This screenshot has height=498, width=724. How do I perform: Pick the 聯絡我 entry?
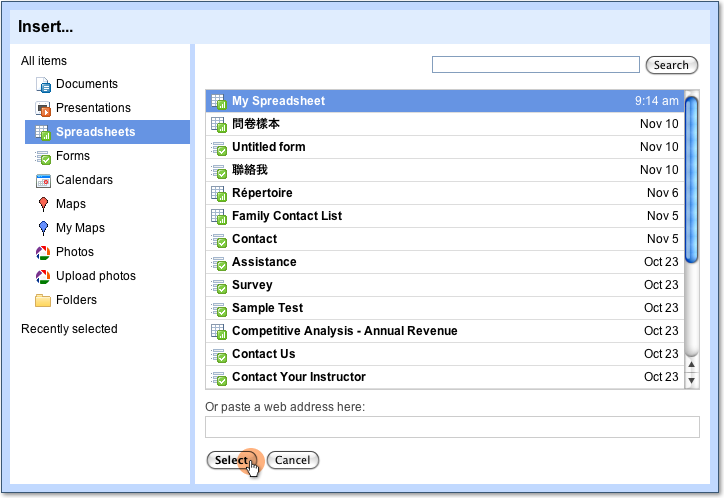click(x=445, y=170)
